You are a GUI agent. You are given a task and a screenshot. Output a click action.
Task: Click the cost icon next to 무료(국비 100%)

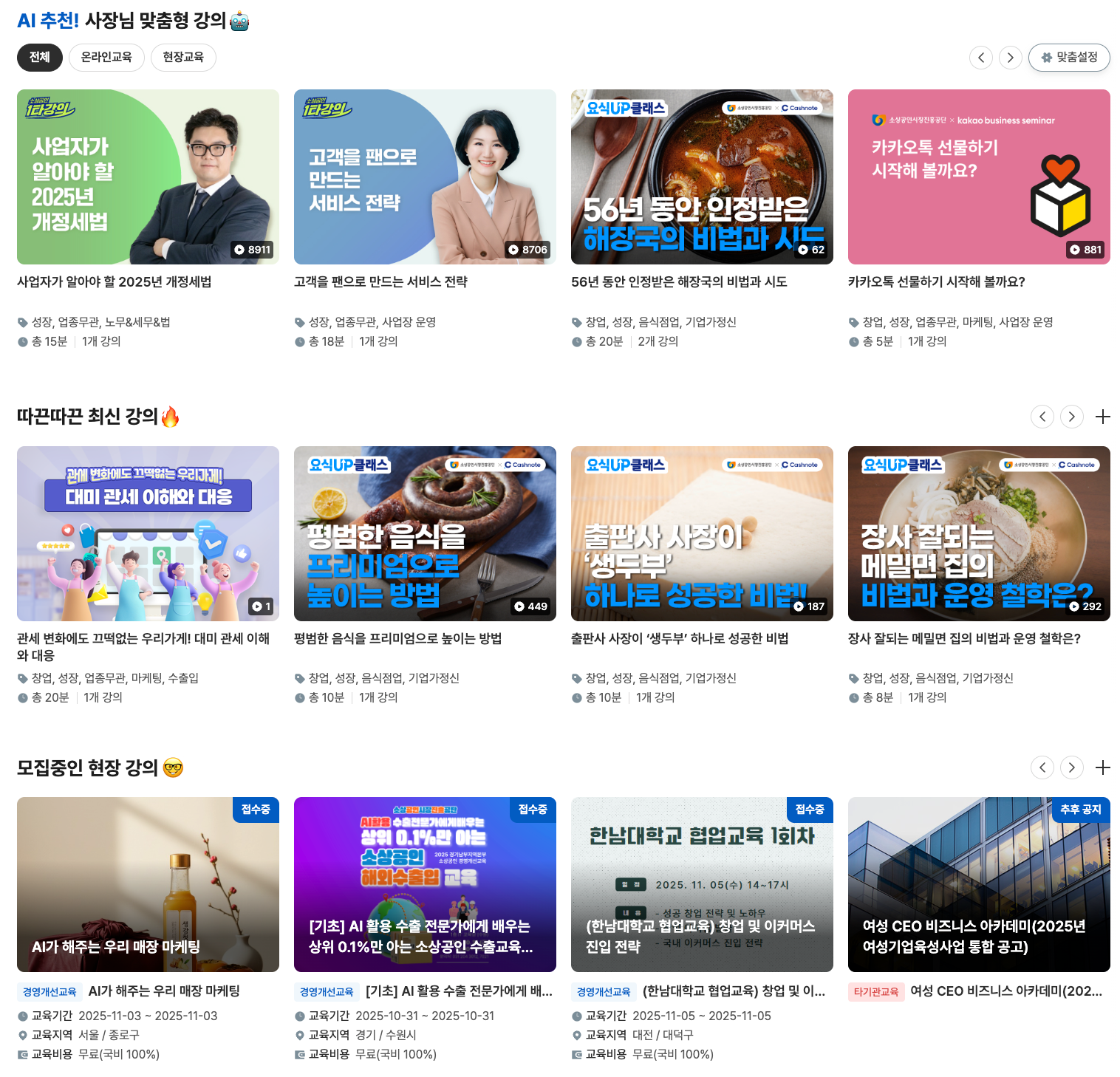click(24, 1054)
